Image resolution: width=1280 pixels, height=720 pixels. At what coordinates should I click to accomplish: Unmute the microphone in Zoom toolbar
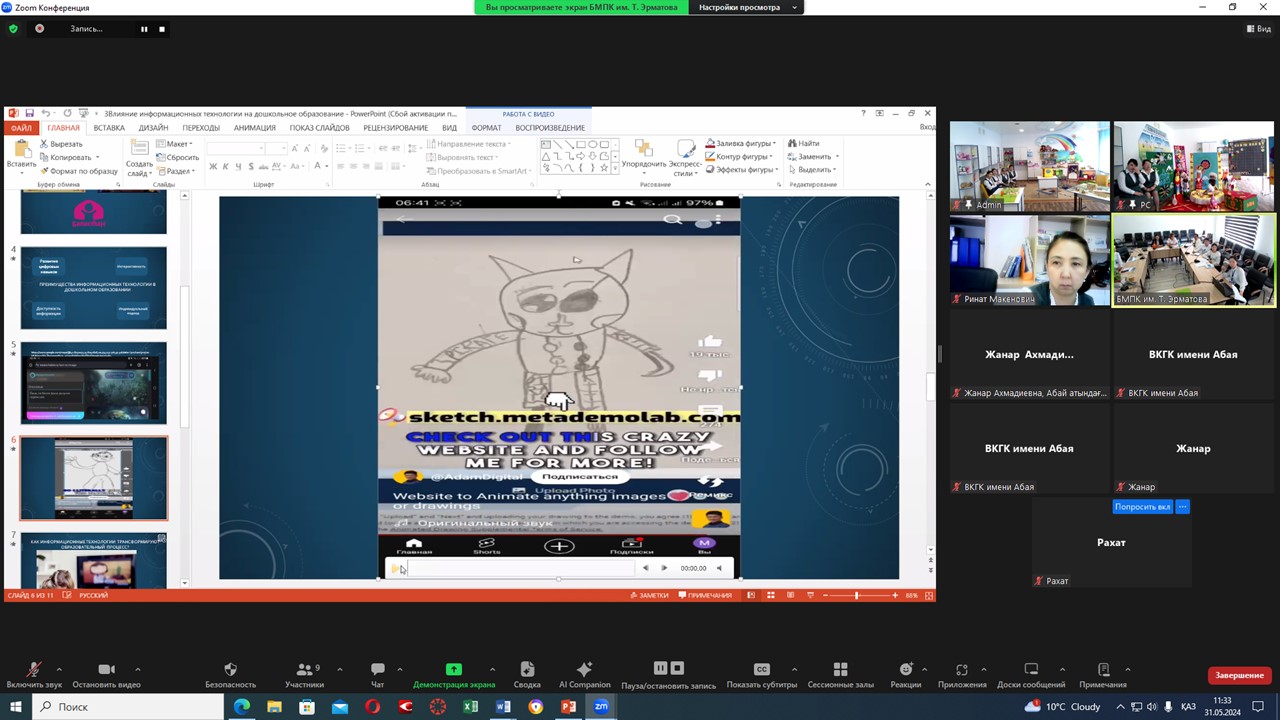(x=34, y=670)
